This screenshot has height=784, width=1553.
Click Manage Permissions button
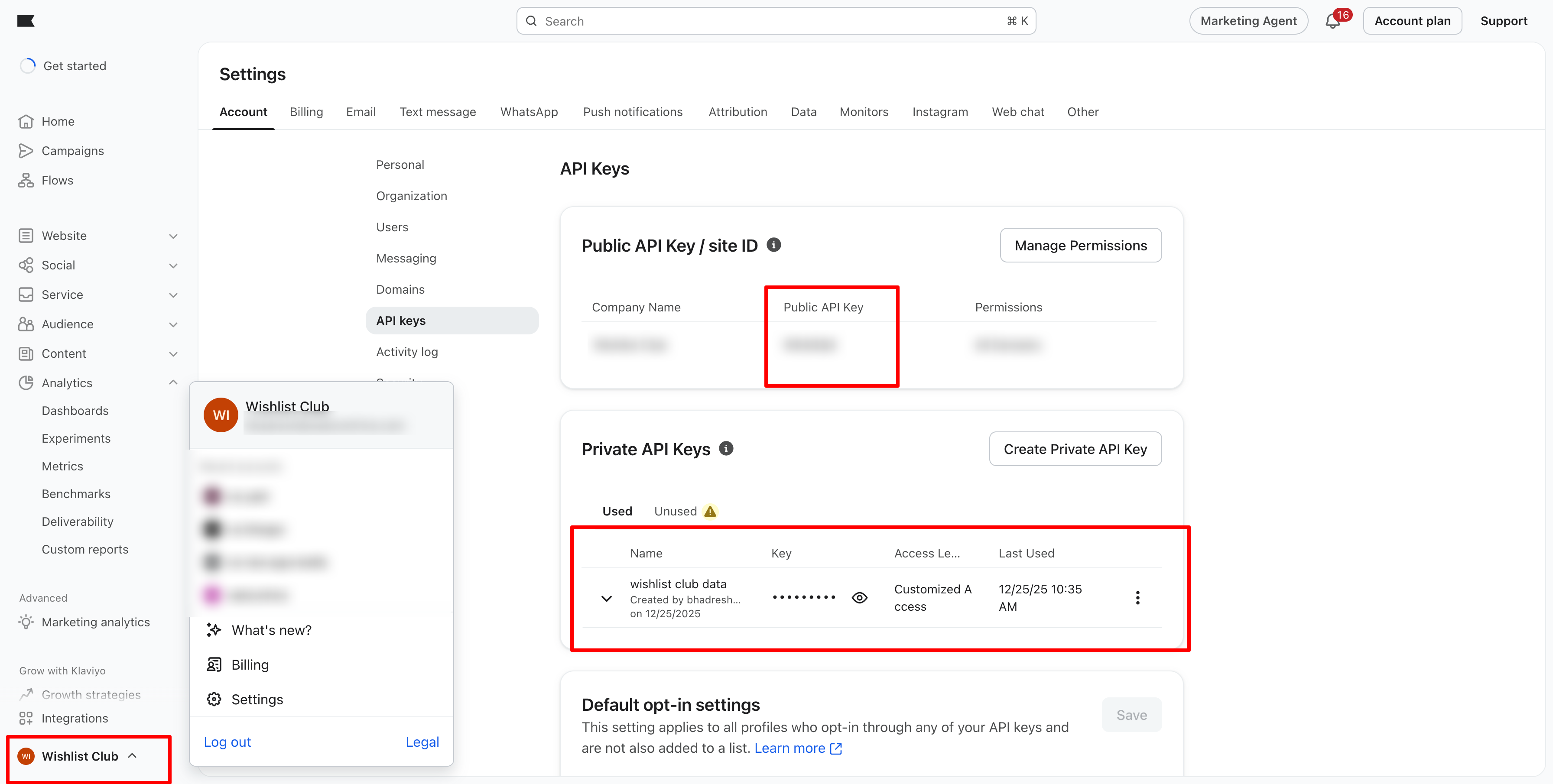1081,245
